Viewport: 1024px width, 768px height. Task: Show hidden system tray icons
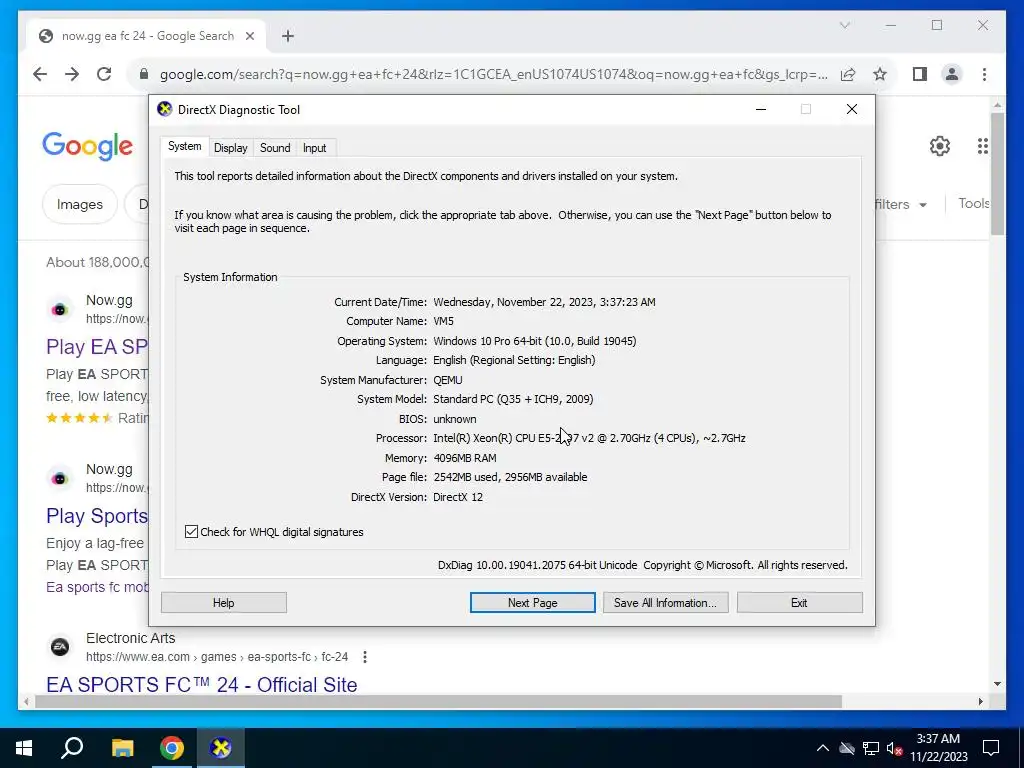[823, 748]
